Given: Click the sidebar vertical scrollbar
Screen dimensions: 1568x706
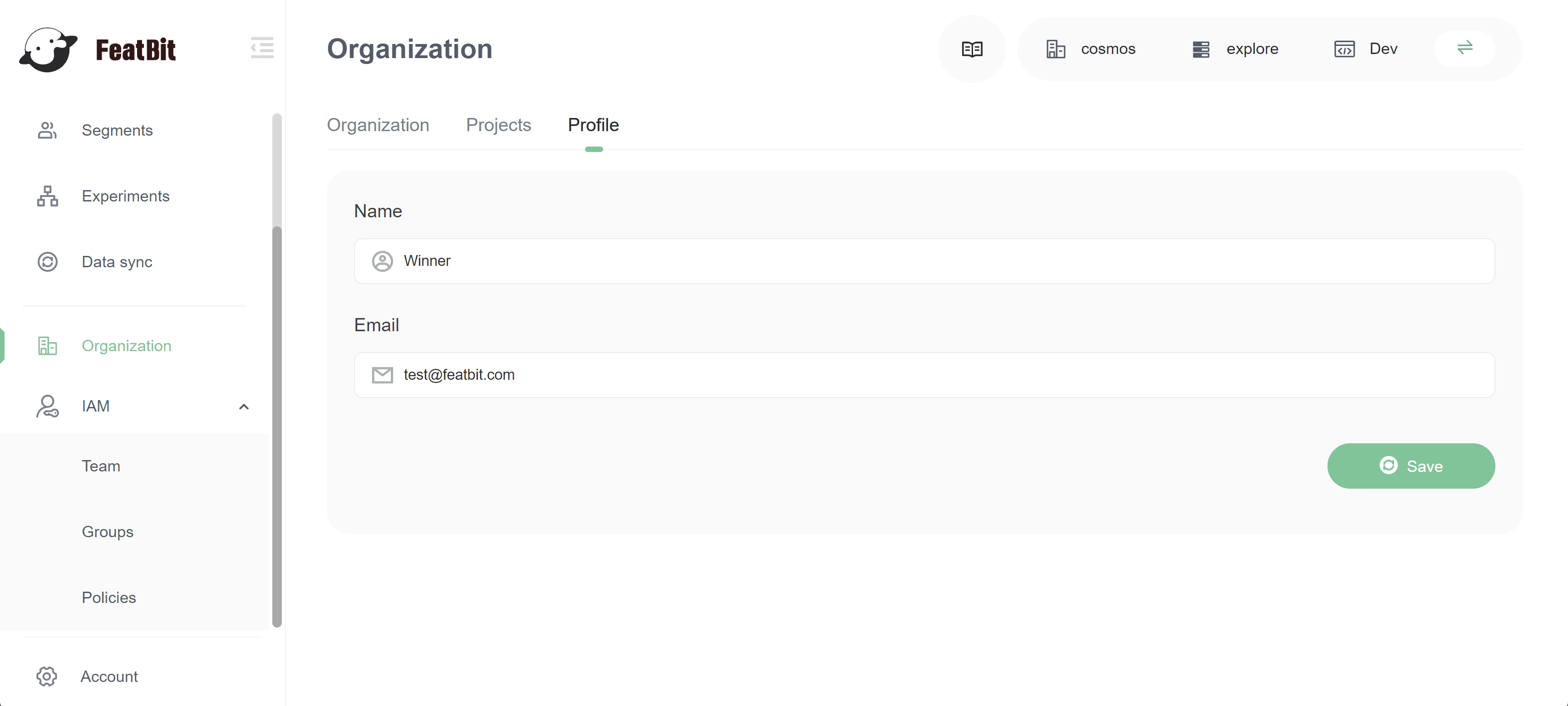Looking at the screenshot, I should (277, 426).
